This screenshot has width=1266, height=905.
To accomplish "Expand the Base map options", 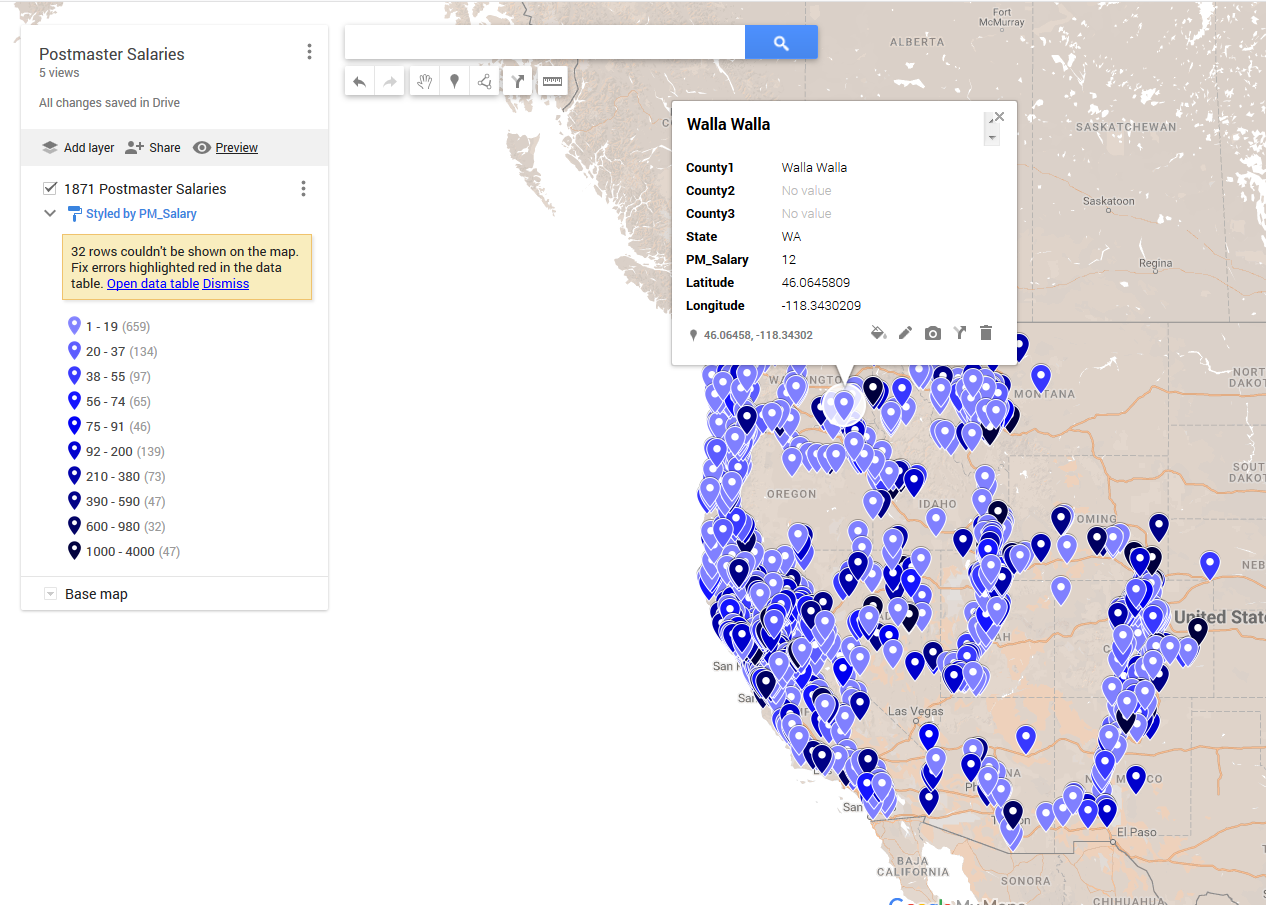I will point(50,594).
